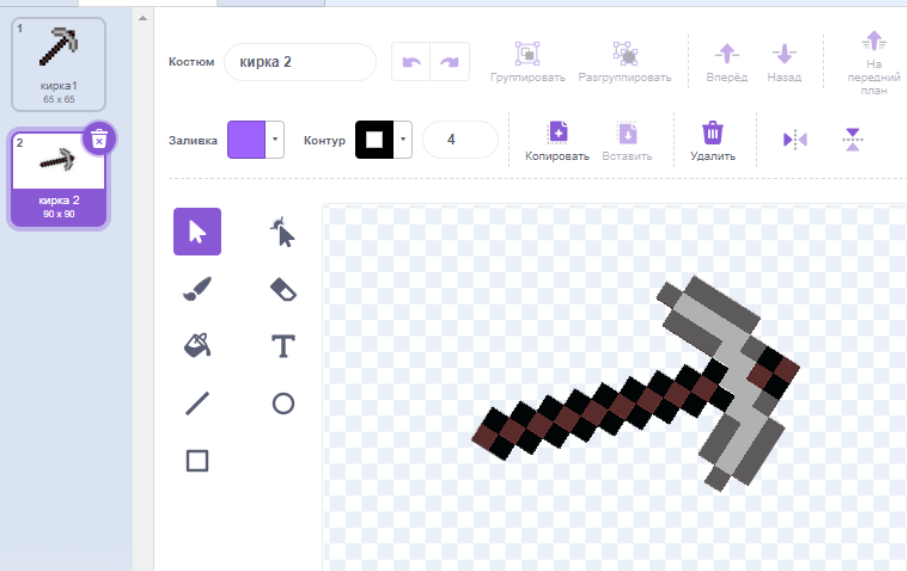
Task: Click the black outline color swatch
Action: (374, 139)
